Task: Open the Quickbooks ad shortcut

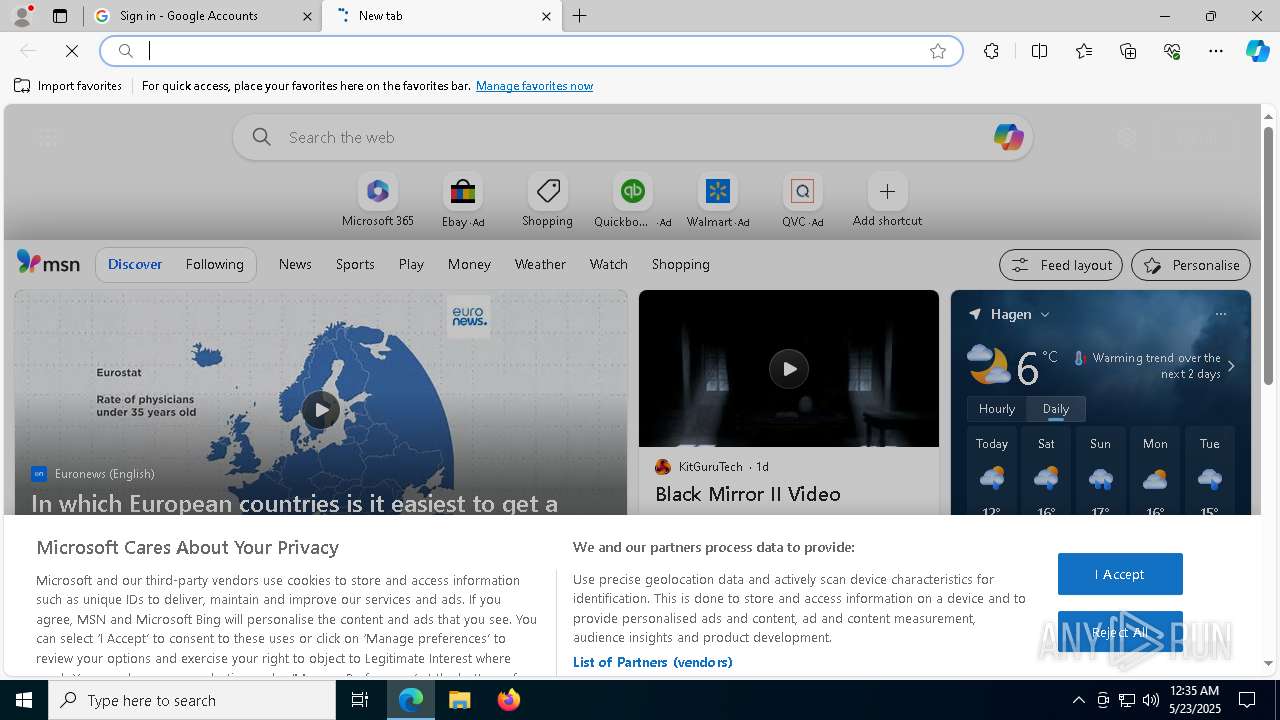Action: point(632,201)
